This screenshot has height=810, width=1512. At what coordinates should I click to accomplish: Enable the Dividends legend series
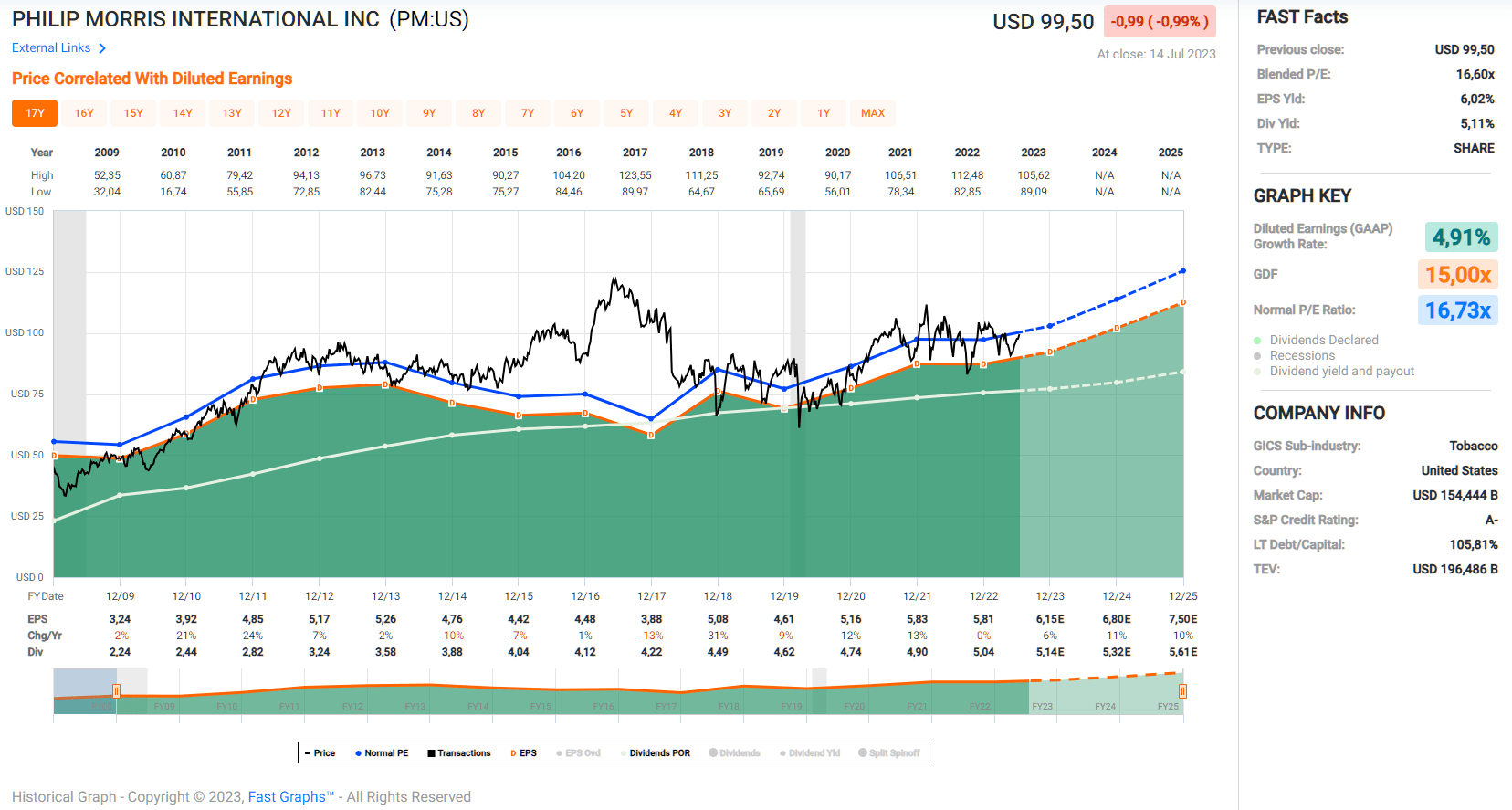pos(735,753)
